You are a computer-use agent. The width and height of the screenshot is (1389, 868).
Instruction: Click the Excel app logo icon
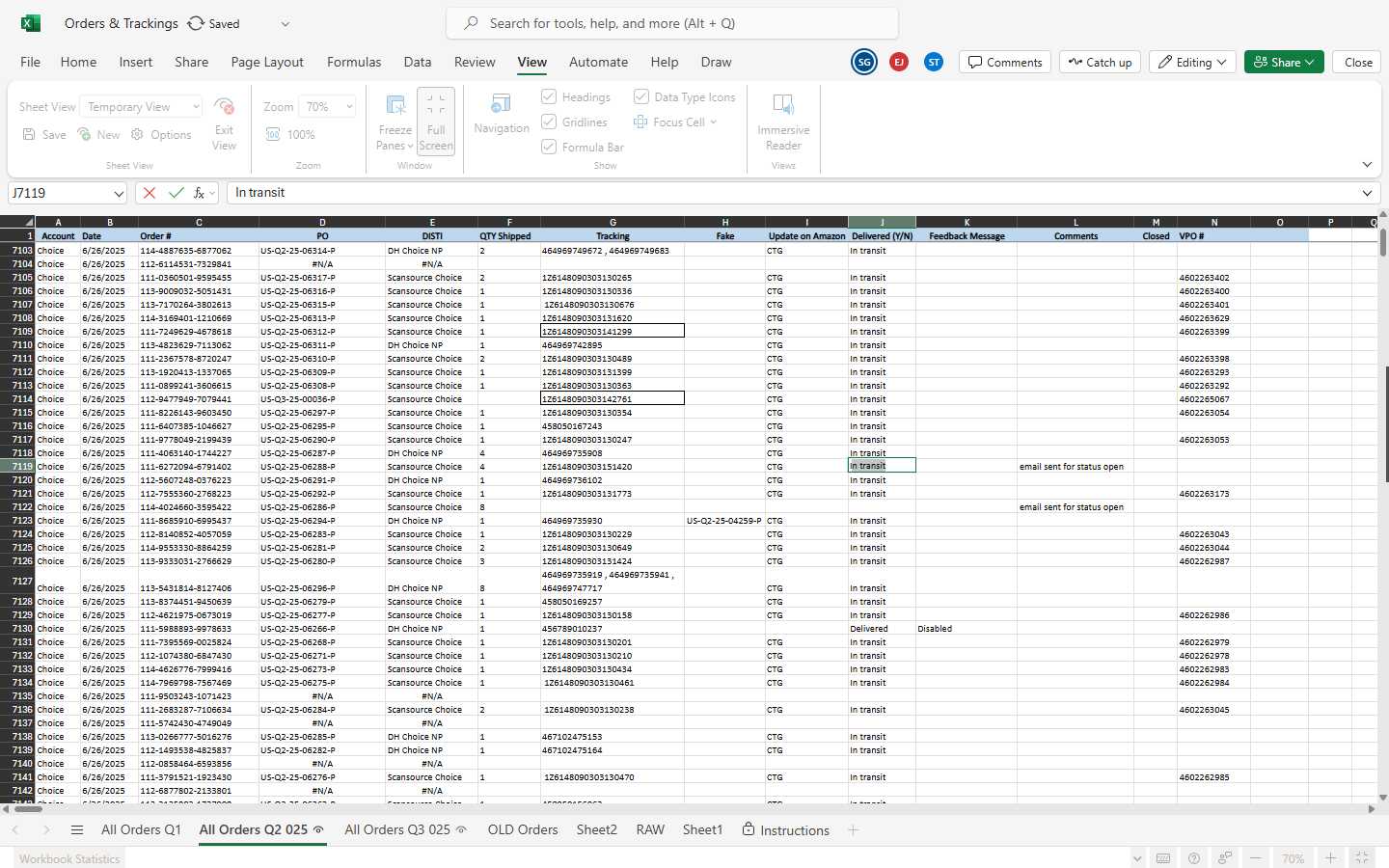31,23
